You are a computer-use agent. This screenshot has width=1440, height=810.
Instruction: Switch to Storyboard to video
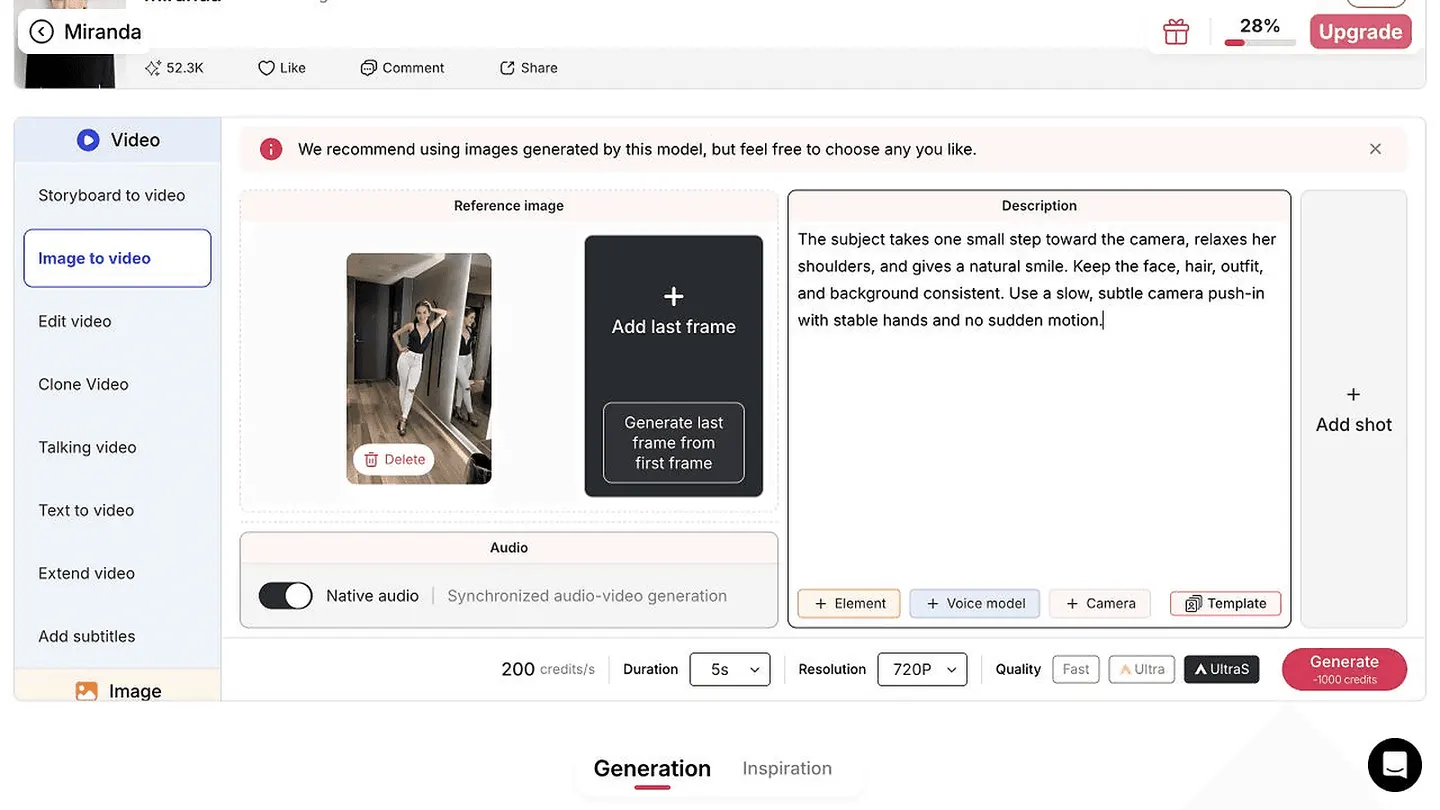(112, 195)
